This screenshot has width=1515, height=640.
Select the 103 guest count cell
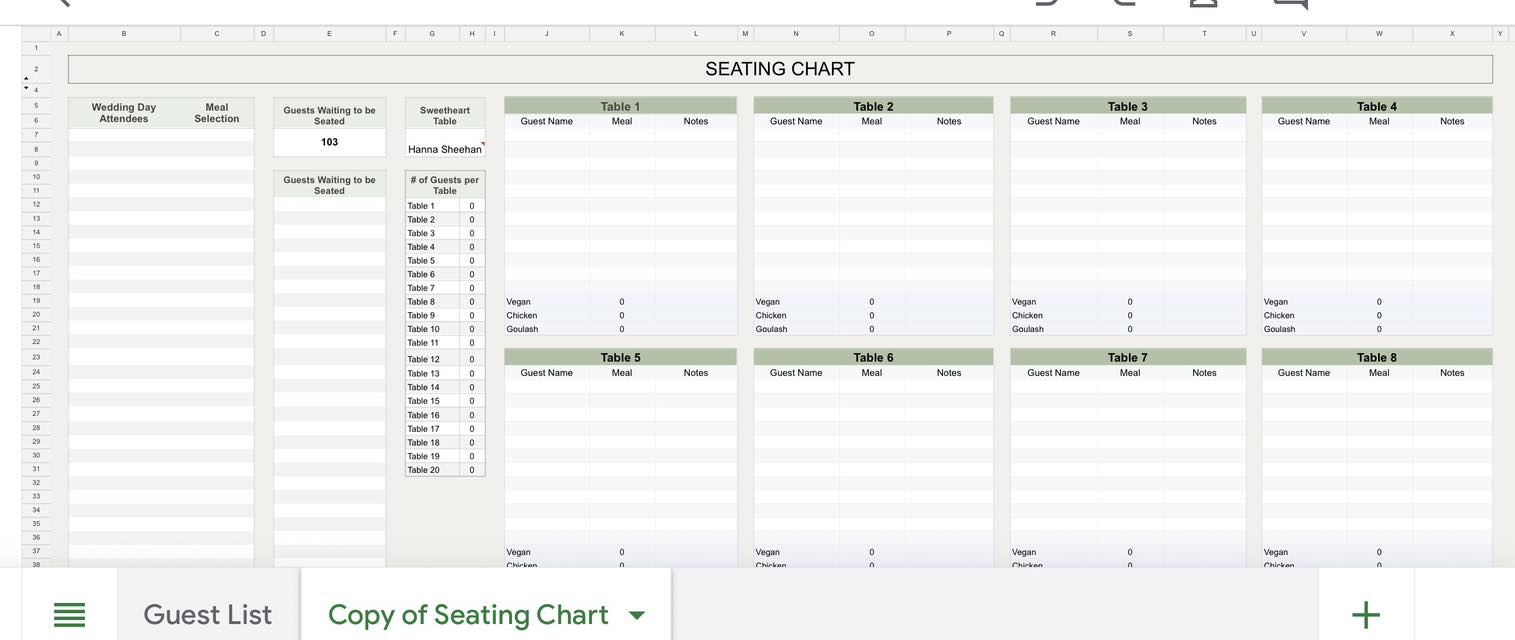coord(329,142)
